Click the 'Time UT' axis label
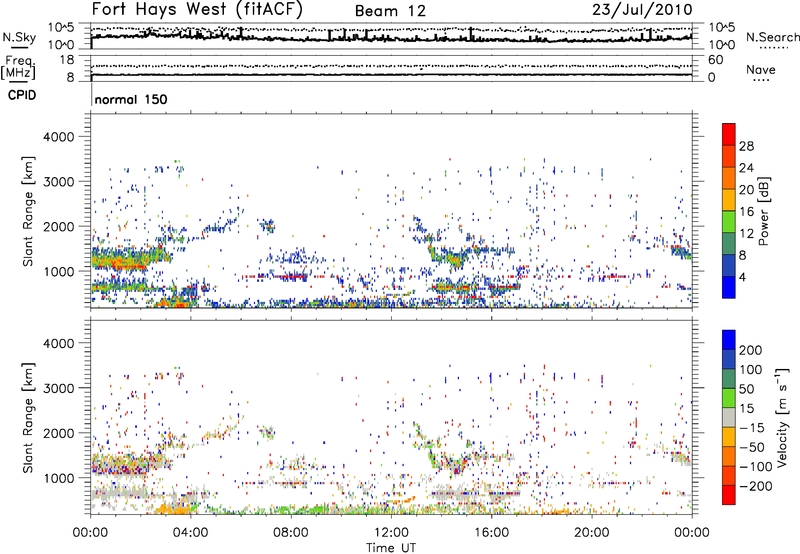The image size is (800, 554). point(391,548)
